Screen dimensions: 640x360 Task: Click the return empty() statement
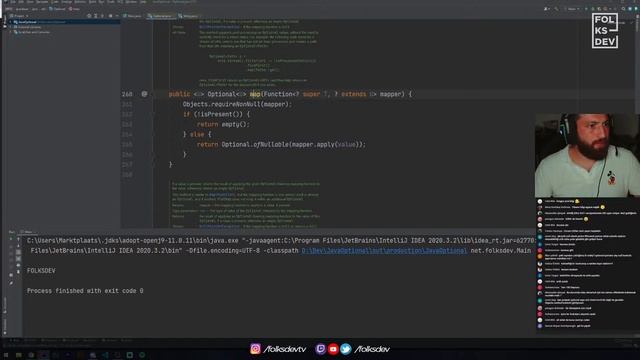[x=223, y=124]
